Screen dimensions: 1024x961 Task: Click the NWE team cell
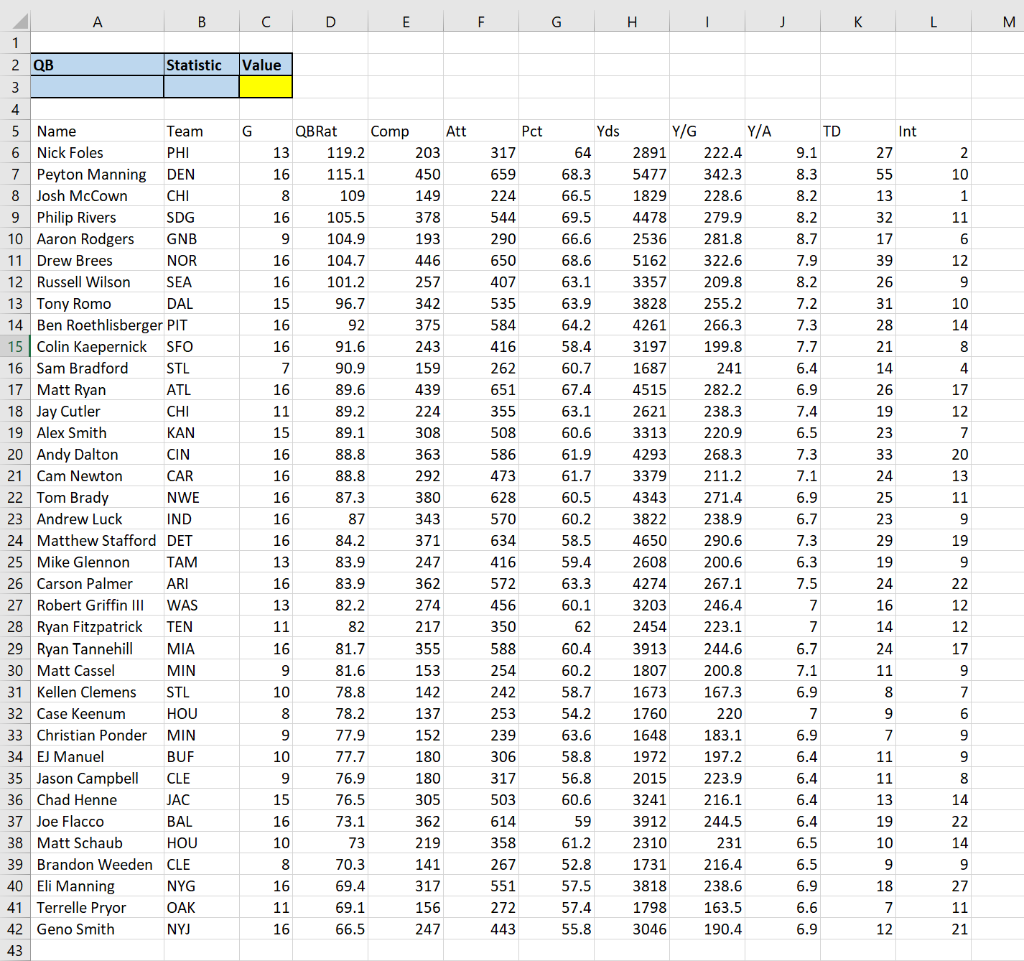pos(201,497)
